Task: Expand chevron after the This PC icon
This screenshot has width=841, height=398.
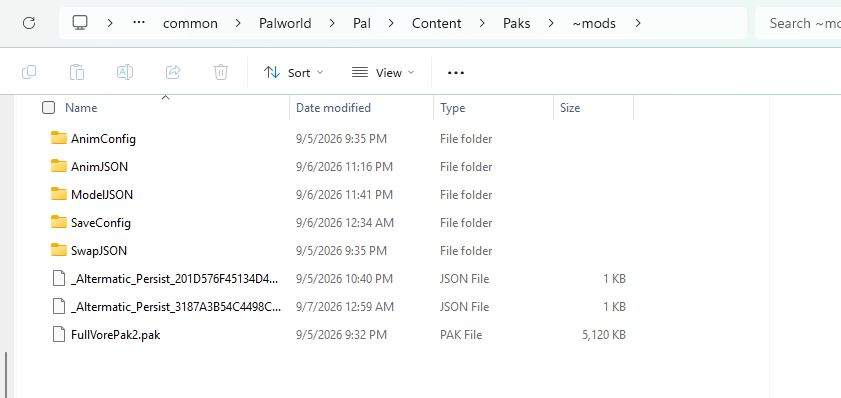Action: (x=110, y=23)
